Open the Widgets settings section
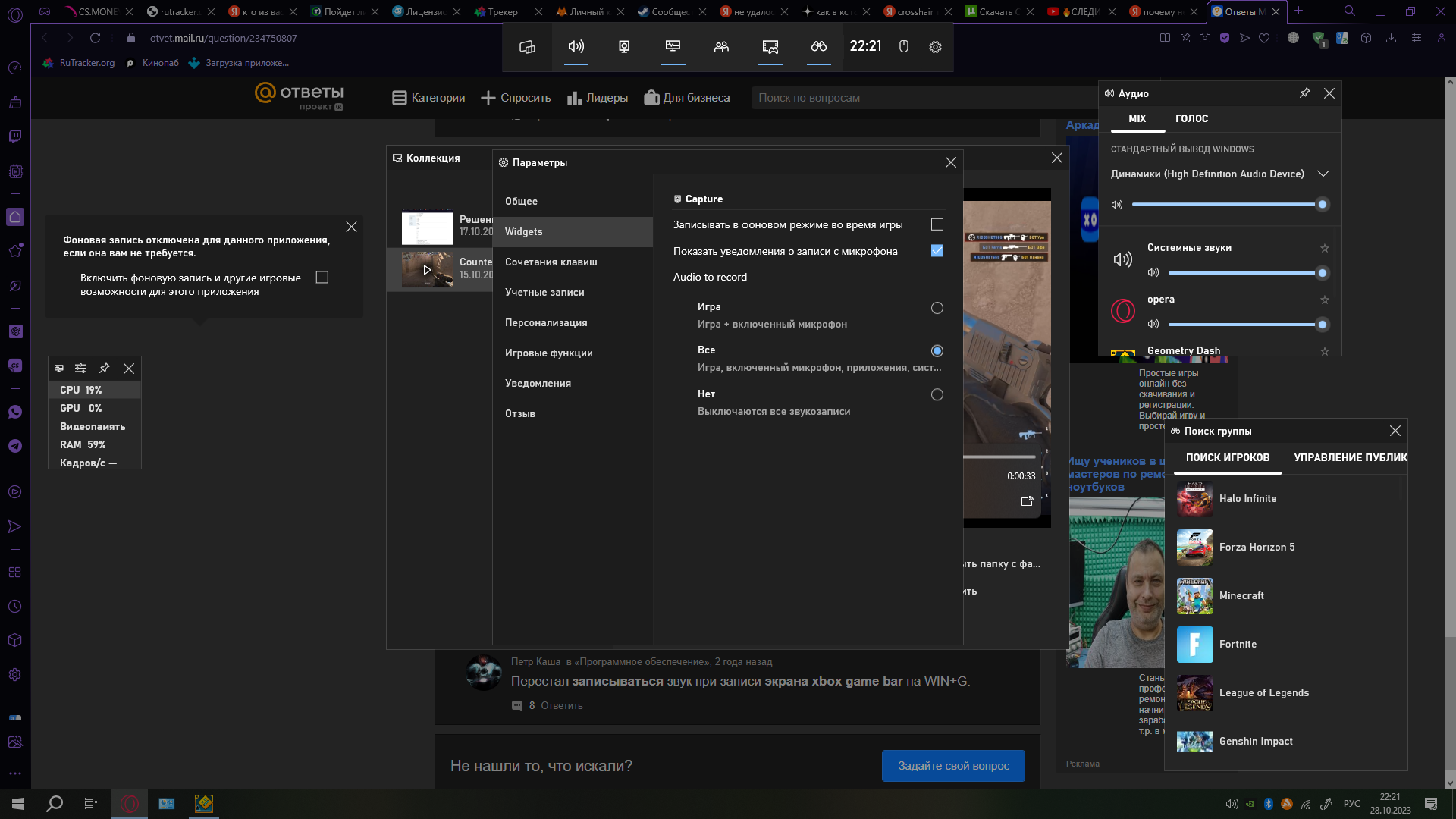Viewport: 1456px width, 819px height. pyautogui.click(x=573, y=232)
